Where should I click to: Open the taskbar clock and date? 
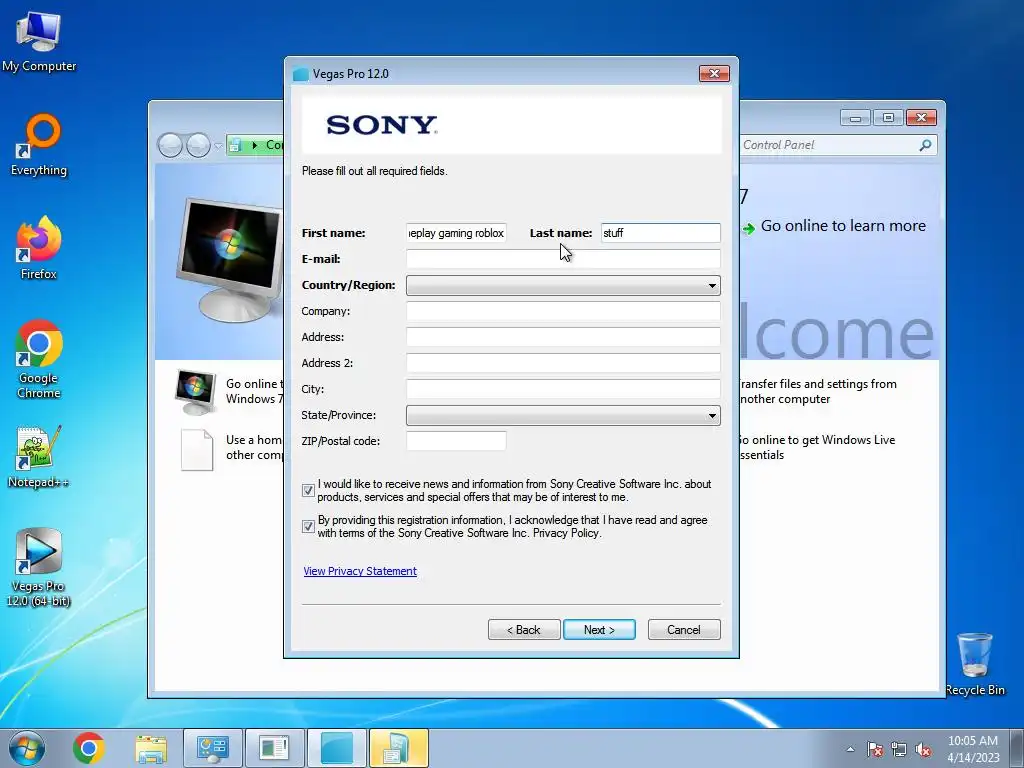pyautogui.click(x=973, y=748)
